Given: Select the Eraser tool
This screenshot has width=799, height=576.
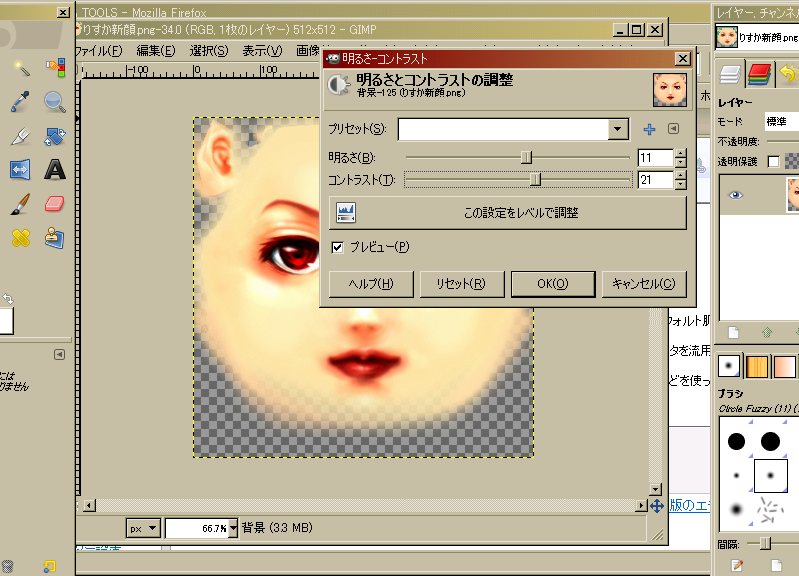Looking at the screenshot, I should click(x=55, y=204).
